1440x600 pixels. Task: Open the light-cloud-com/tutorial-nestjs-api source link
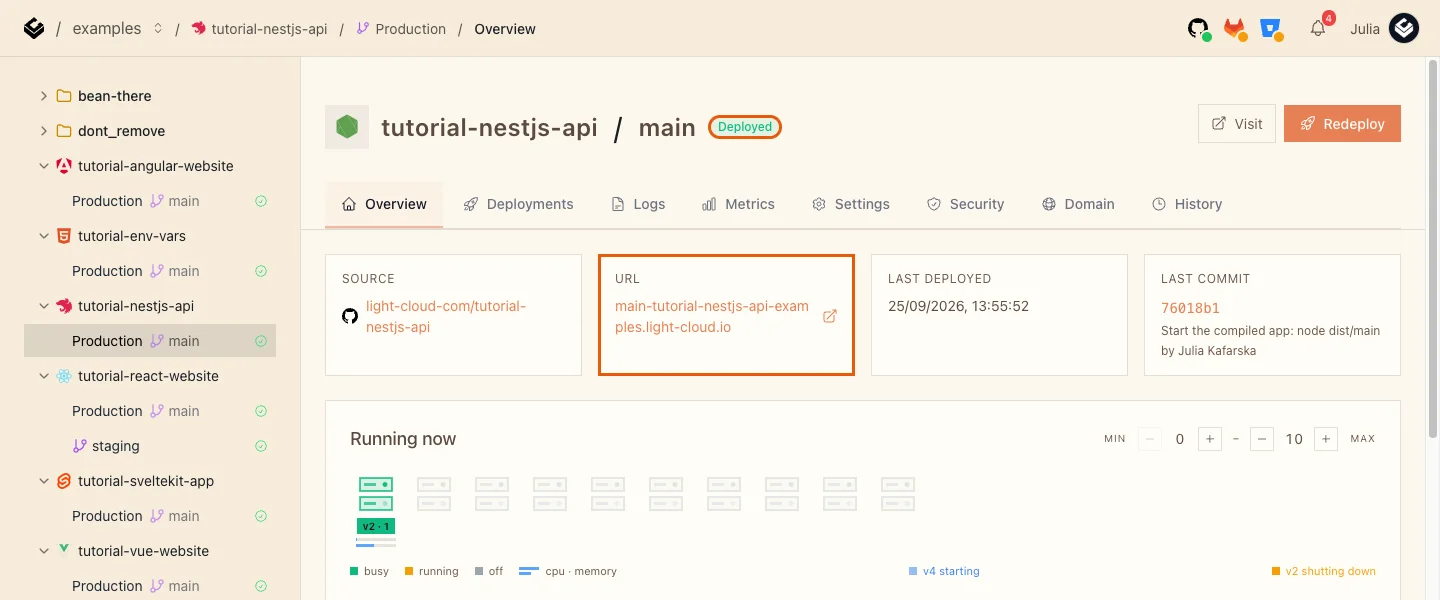[446, 316]
